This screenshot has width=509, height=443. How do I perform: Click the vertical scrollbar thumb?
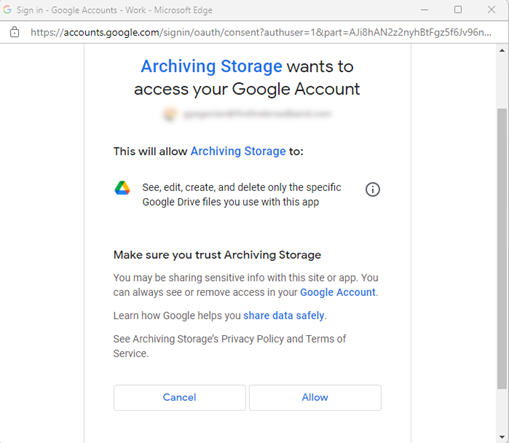point(502,248)
